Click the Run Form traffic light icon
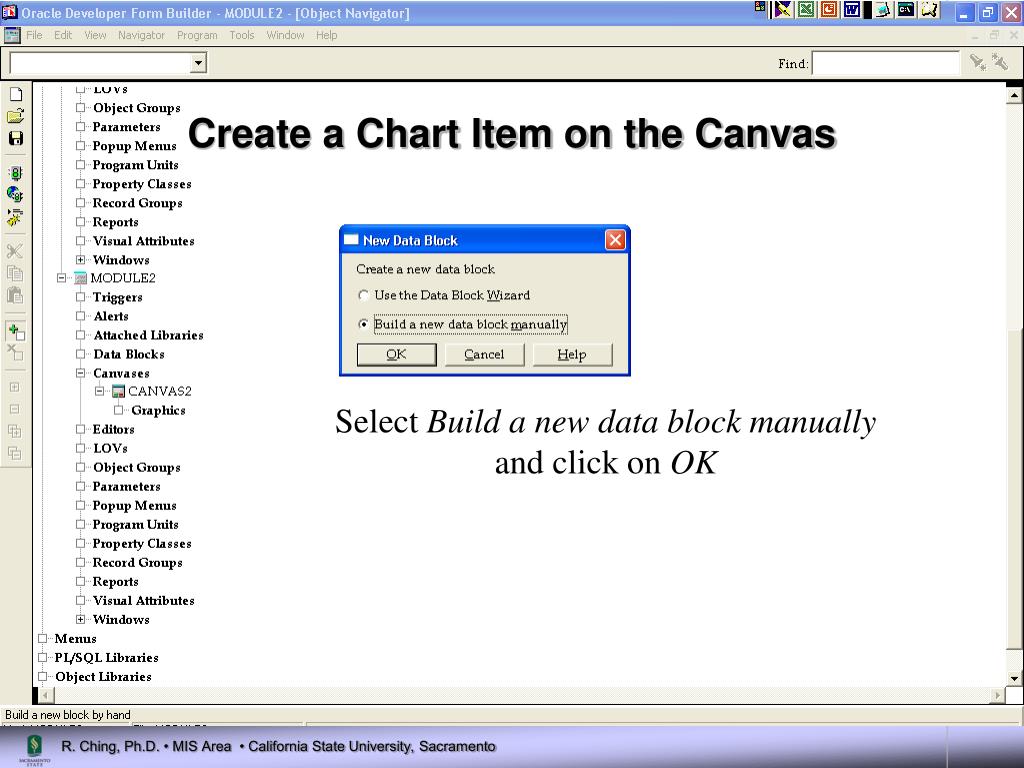This screenshot has height=768, width=1024. pyautogui.click(x=16, y=173)
